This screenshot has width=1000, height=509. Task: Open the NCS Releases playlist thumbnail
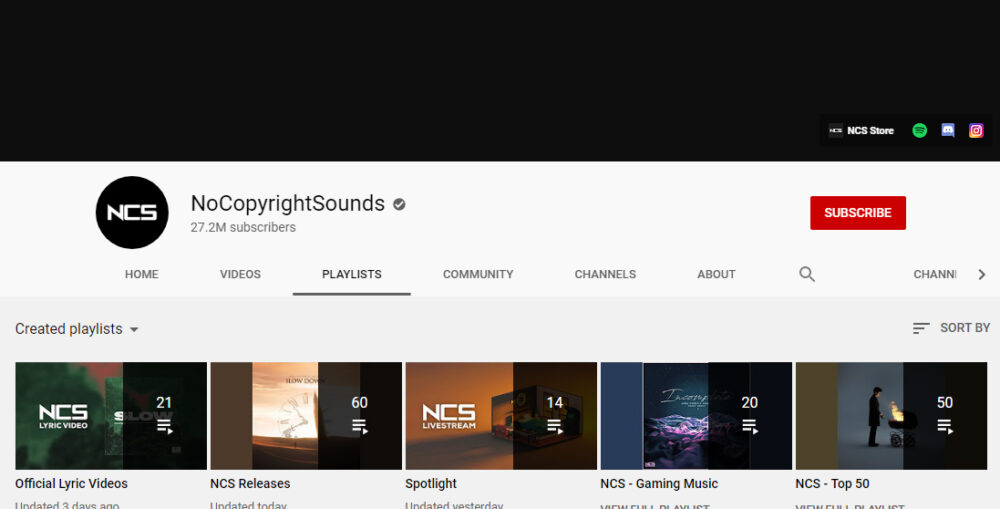click(x=306, y=416)
